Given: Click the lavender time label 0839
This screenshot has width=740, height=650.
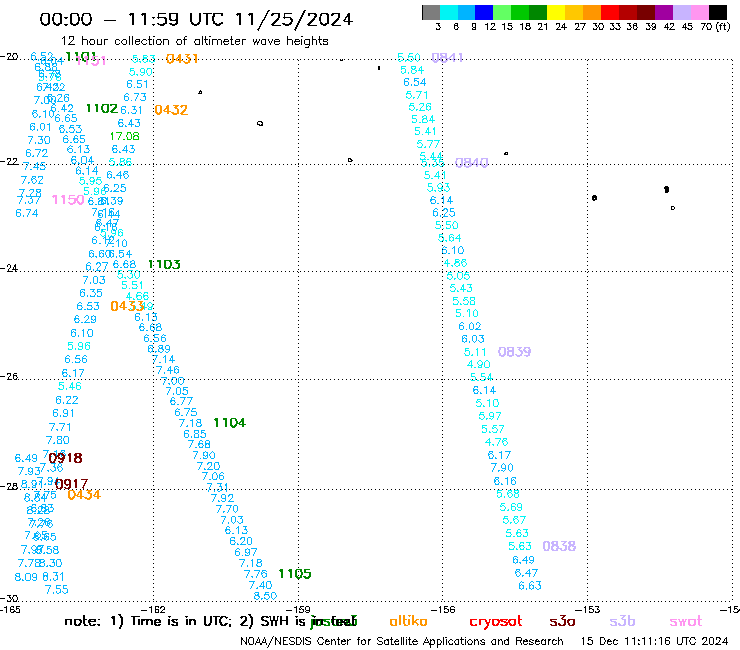Looking at the screenshot, I should click(514, 352).
